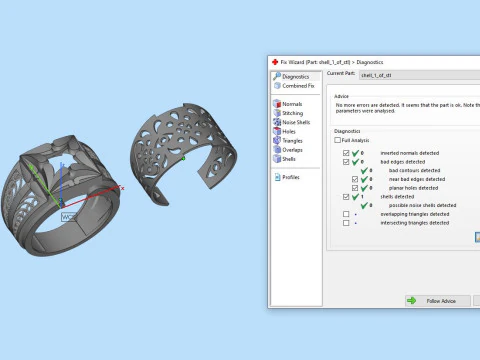Image resolution: width=480 pixels, height=360 pixels.
Task: Click the red X axis label
Action: click(123, 189)
